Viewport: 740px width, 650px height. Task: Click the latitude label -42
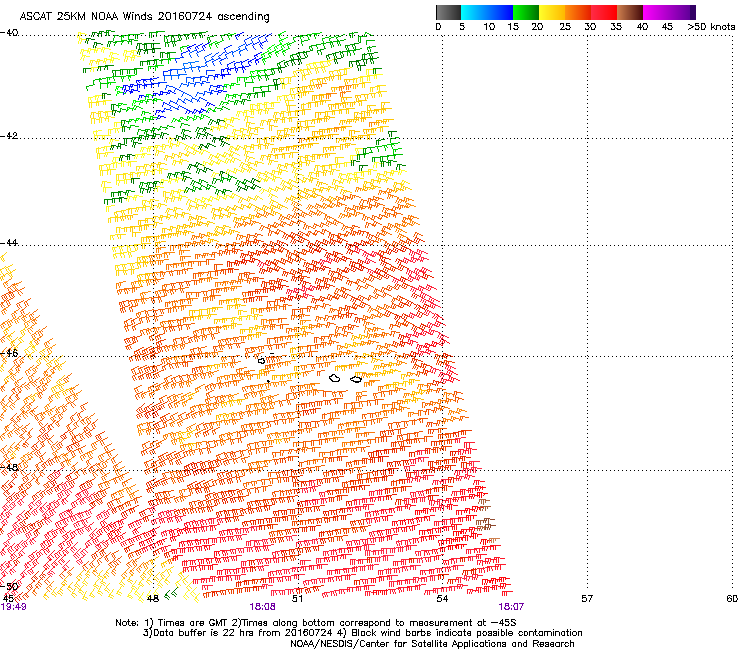pos(9,136)
